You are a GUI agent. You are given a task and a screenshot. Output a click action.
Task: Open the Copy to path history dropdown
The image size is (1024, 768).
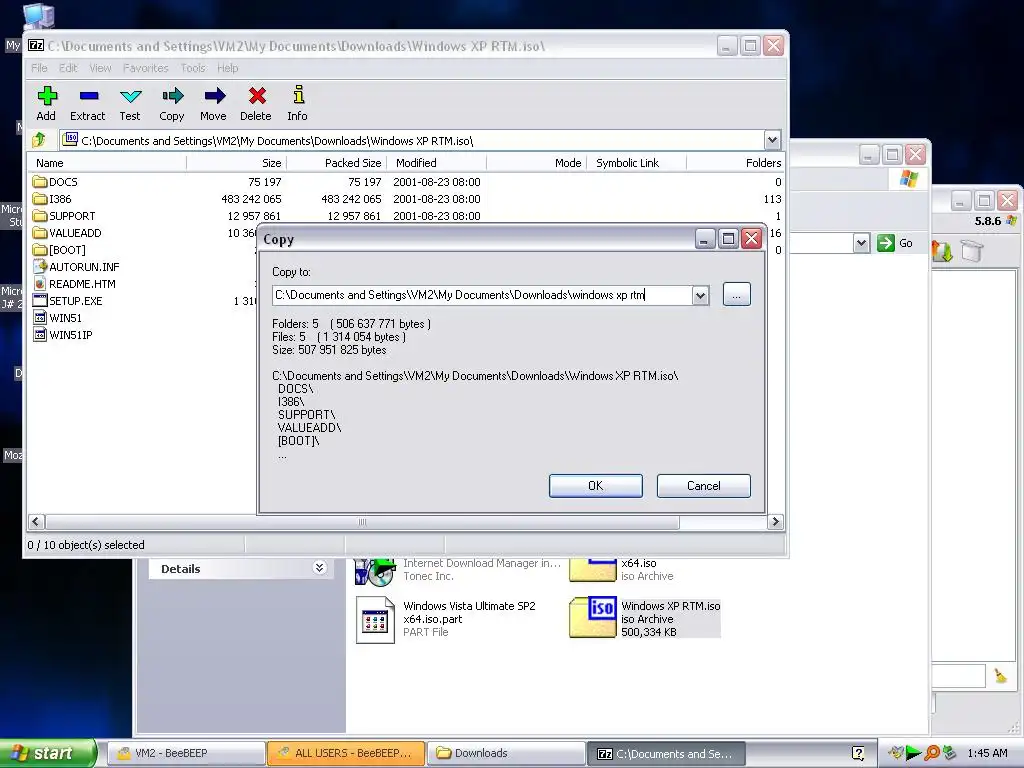tap(700, 295)
